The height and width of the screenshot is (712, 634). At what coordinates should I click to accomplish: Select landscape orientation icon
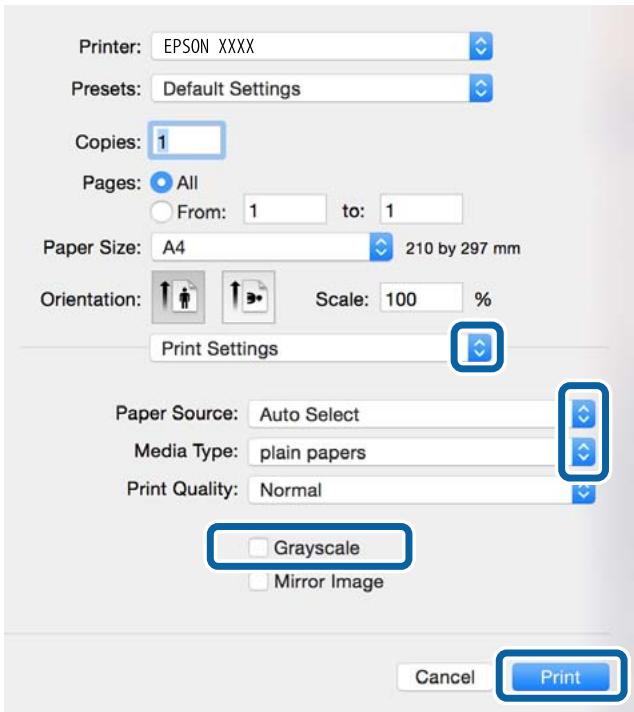(x=248, y=297)
